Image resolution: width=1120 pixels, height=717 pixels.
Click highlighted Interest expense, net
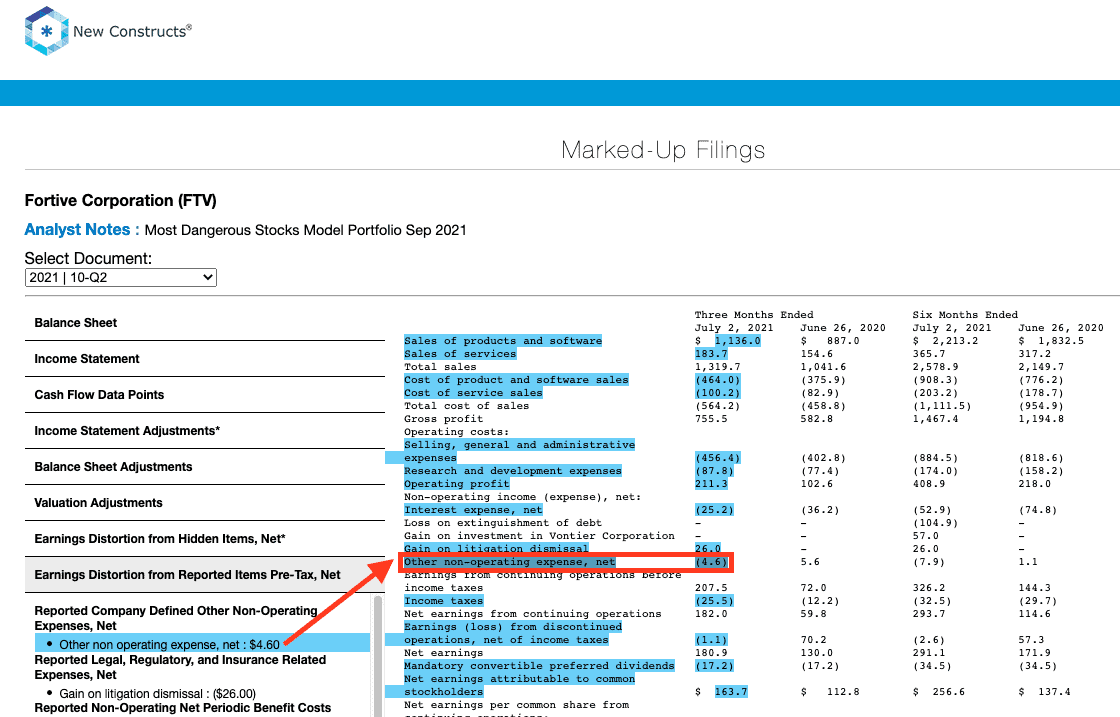(x=473, y=510)
